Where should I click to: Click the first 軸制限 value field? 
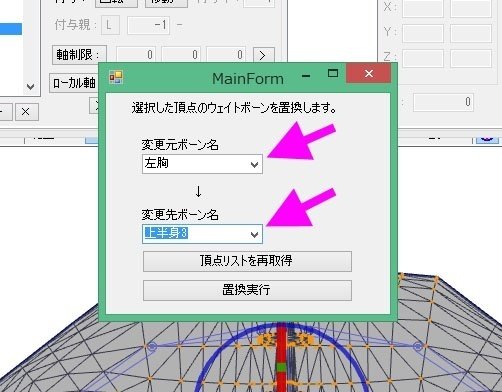pyautogui.click(x=135, y=55)
